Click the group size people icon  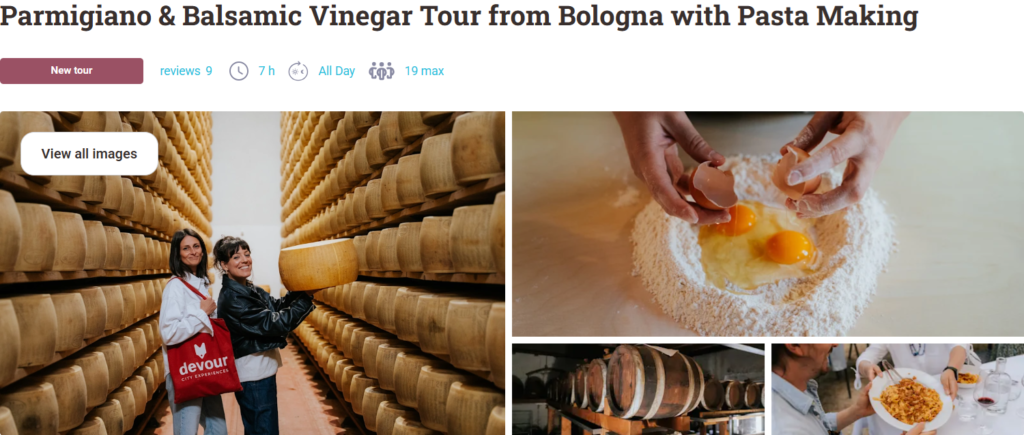[381, 71]
